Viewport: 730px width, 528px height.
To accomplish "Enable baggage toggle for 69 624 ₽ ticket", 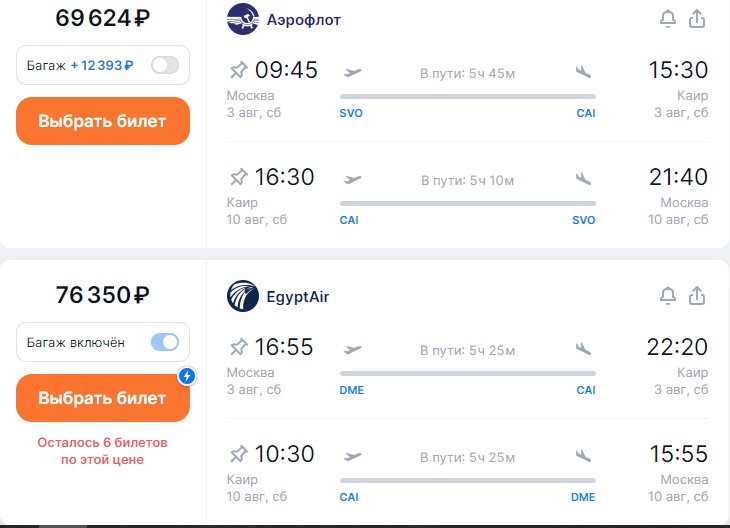I will [164, 65].
